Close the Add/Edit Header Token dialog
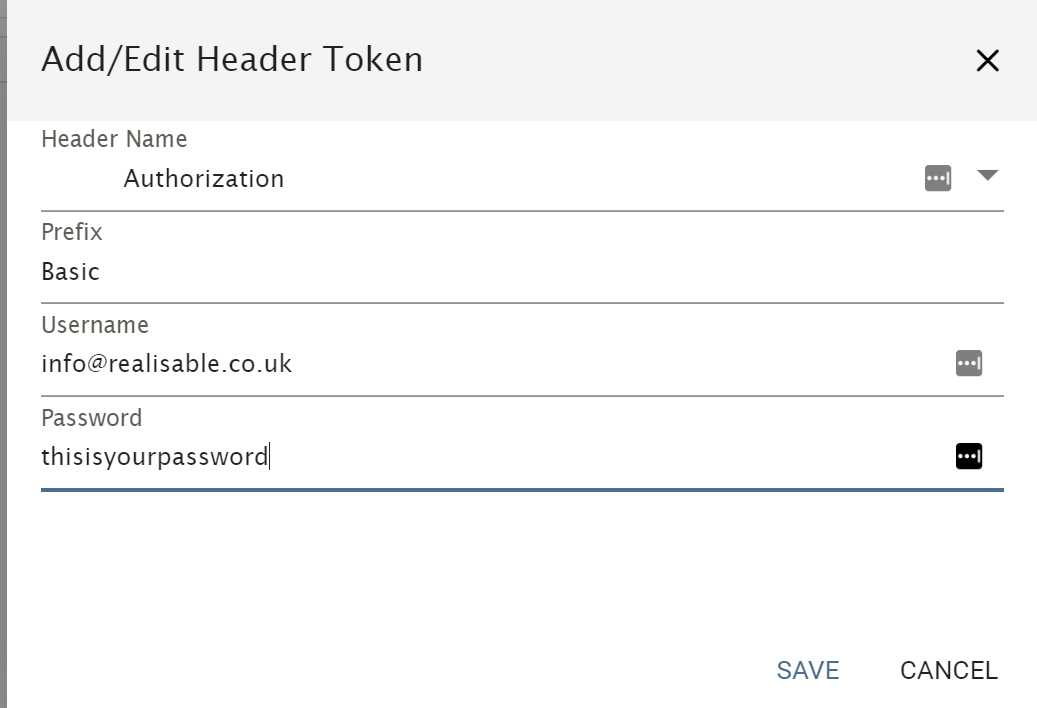1037x708 pixels. click(x=987, y=61)
